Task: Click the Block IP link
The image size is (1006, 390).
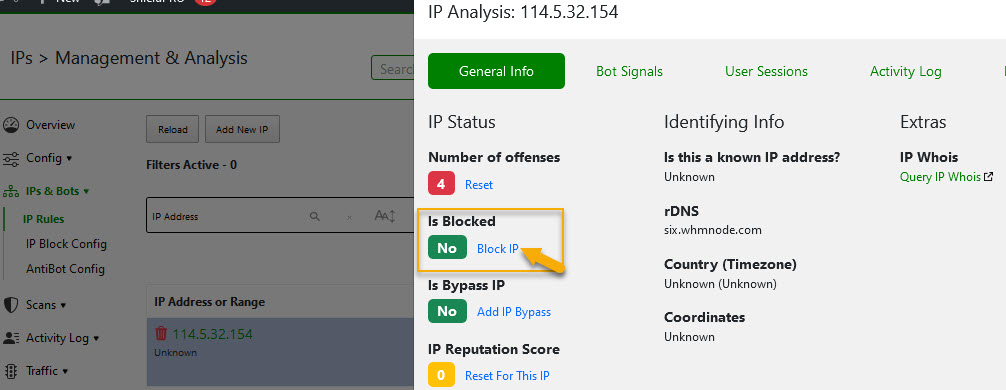Action: point(497,249)
